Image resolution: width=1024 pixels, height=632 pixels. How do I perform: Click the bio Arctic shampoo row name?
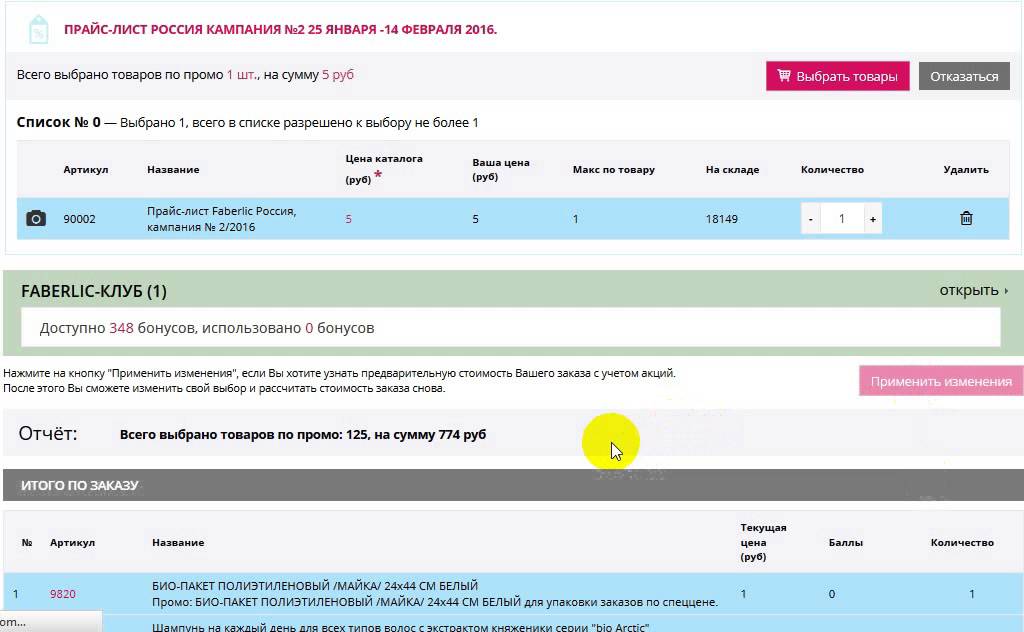(x=400, y=627)
